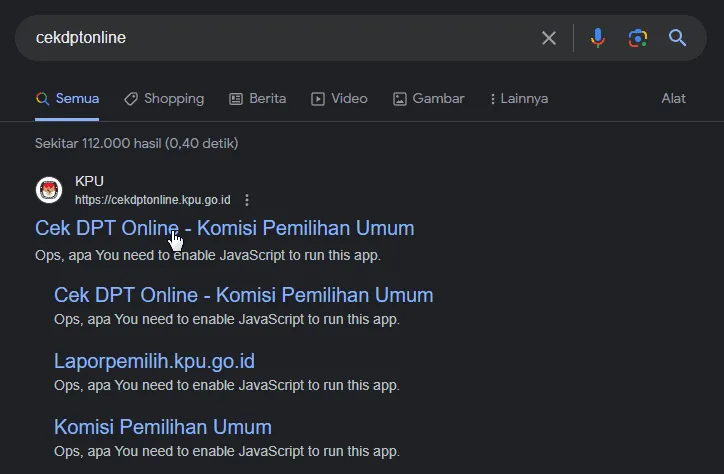Image resolution: width=724 pixels, height=474 pixels.
Task: Switch to the Gambar tab
Action: (x=428, y=99)
